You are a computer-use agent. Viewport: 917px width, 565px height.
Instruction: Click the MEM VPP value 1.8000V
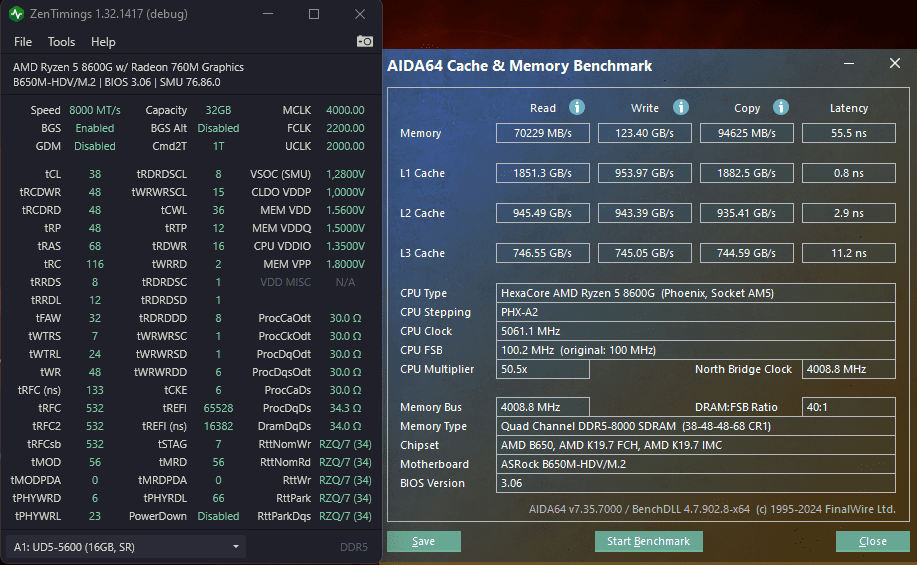pos(345,264)
